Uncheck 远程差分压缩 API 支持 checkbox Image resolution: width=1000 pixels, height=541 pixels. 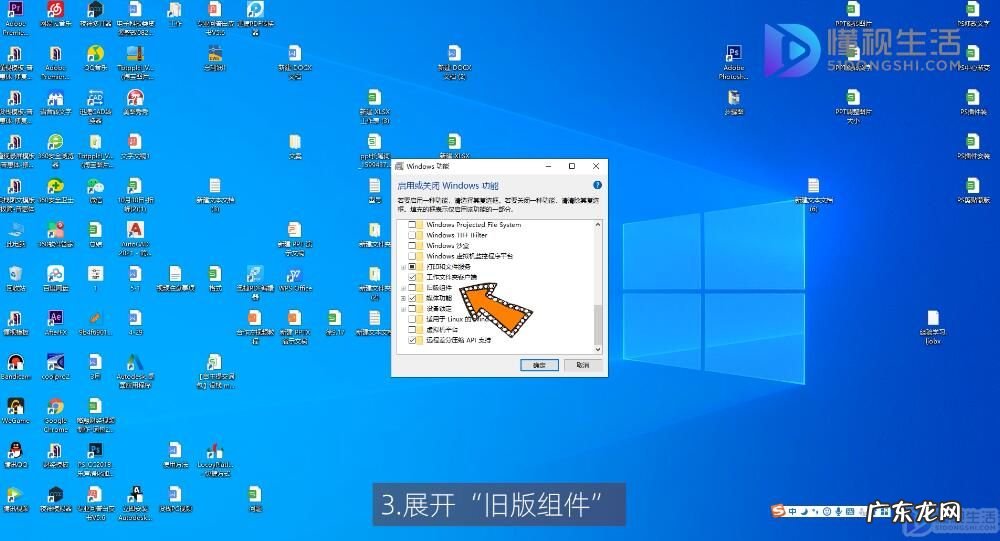412,340
